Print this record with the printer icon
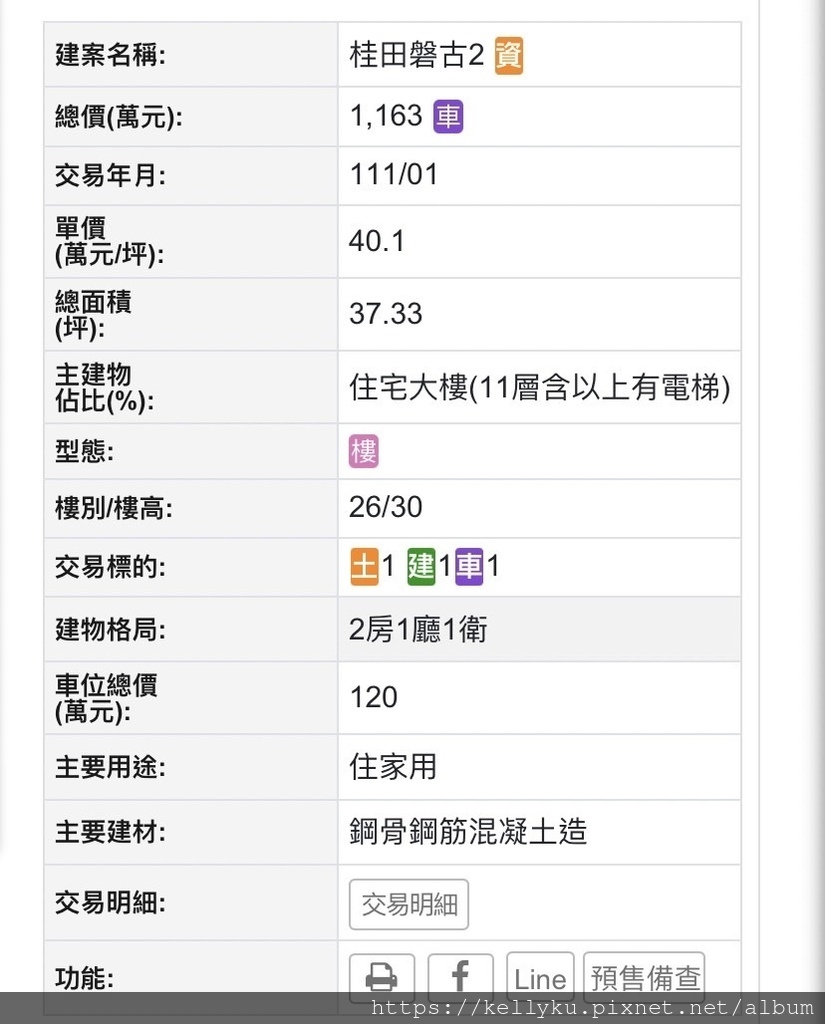This screenshot has width=825, height=1024. (x=381, y=975)
